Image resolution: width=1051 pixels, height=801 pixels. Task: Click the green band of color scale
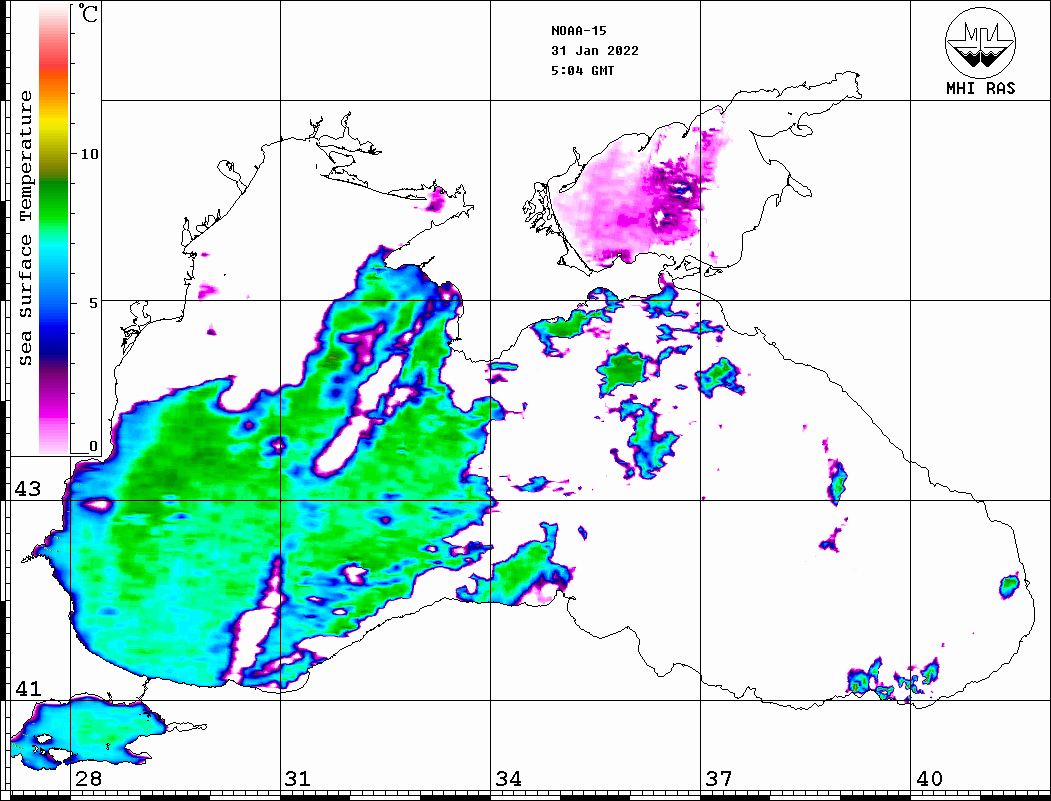coord(54,208)
